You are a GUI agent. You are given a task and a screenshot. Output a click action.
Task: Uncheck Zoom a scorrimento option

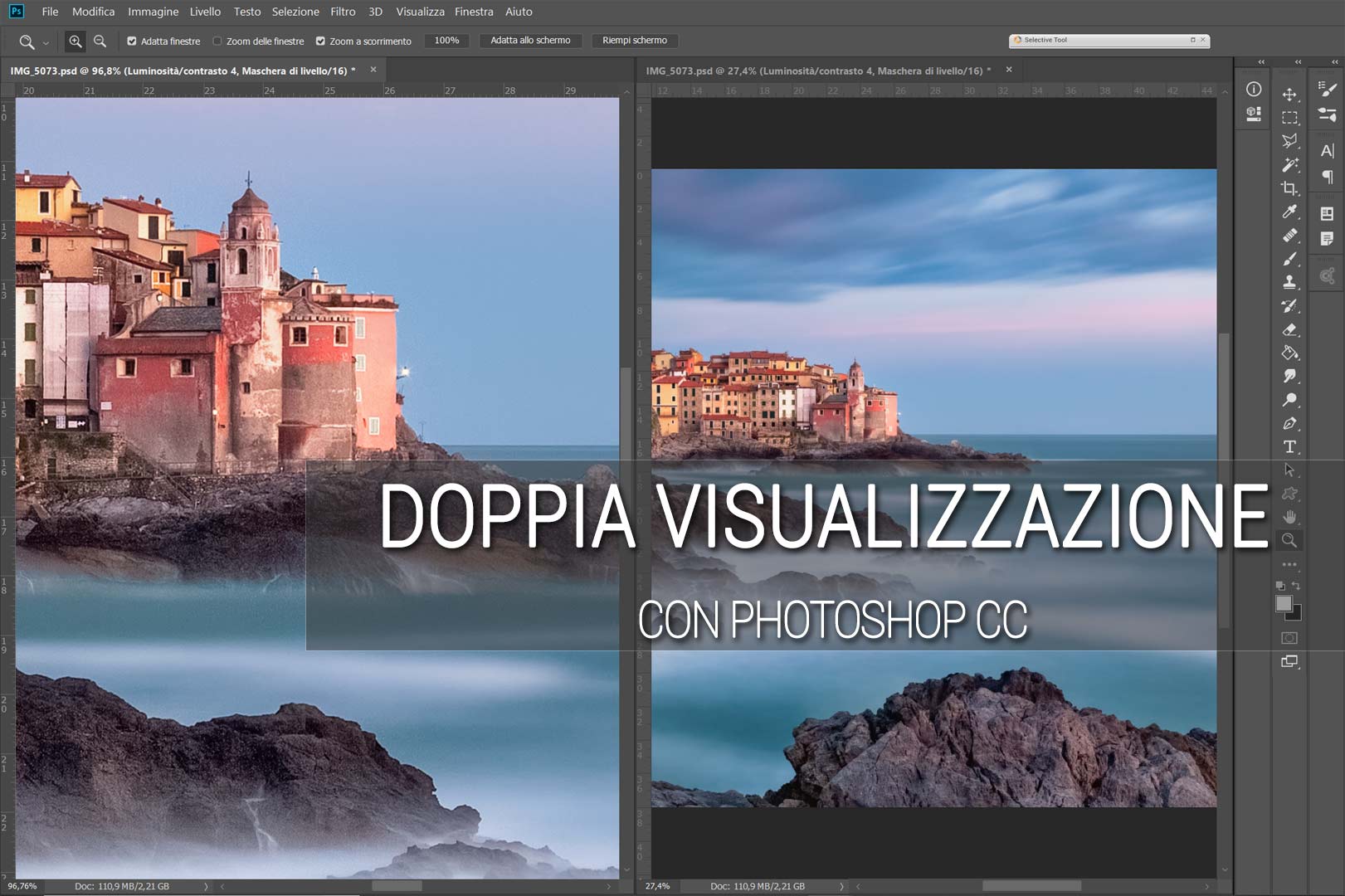point(320,40)
